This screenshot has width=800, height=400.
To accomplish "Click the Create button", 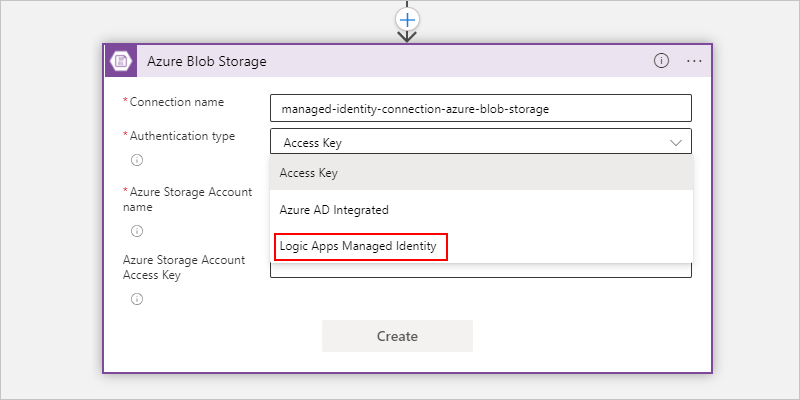I will (x=397, y=336).
